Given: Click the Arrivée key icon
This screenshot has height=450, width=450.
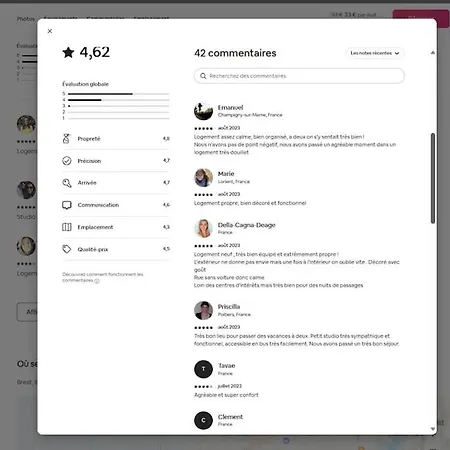Looking at the screenshot, I should pyautogui.click(x=67, y=183).
